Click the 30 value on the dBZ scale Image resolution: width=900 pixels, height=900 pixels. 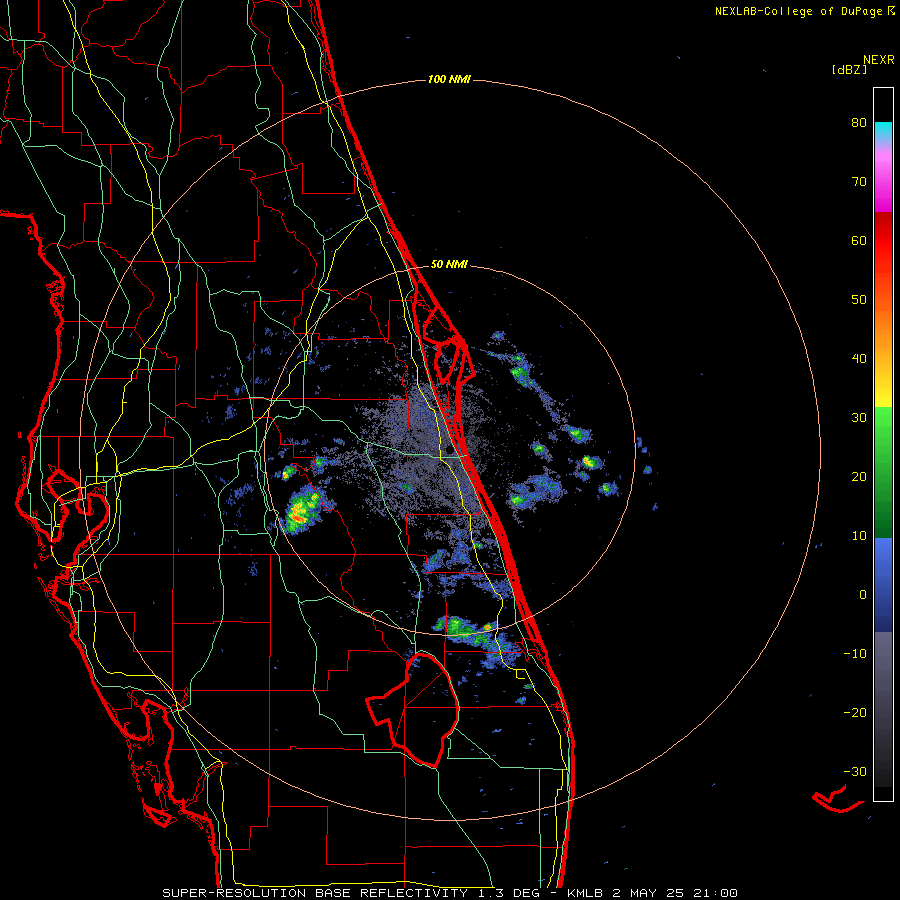pyautogui.click(x=859, y=418)
